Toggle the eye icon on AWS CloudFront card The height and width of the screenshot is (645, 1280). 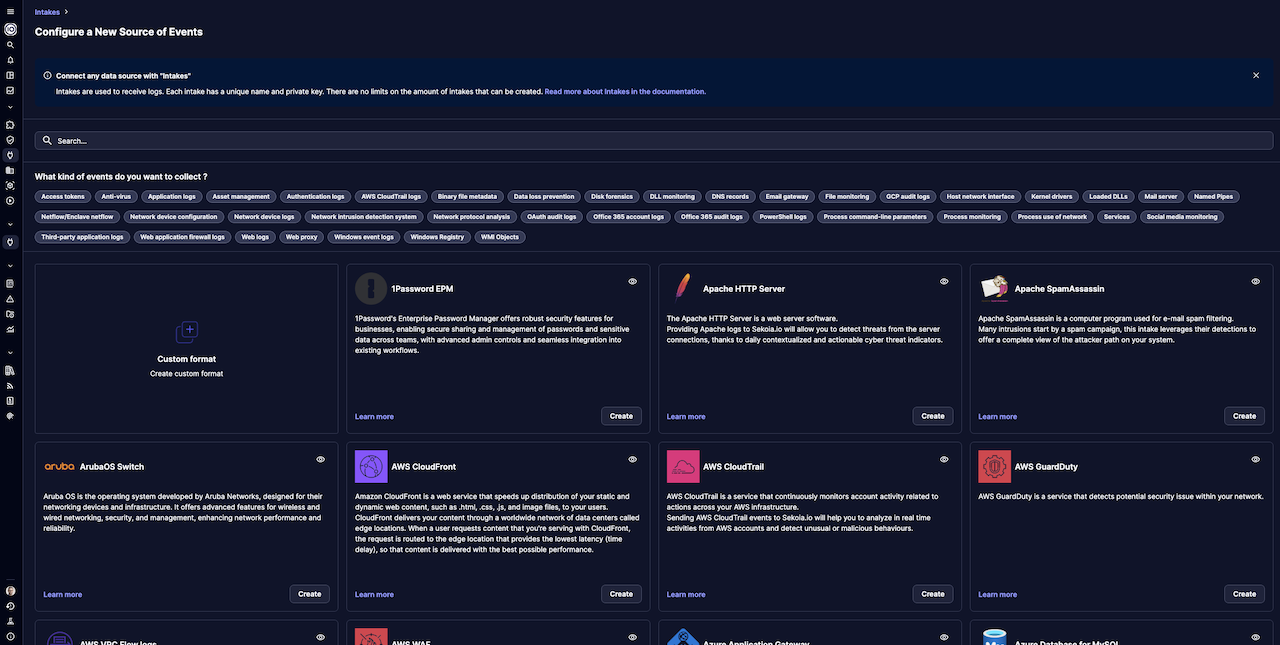tap(633, 460)
